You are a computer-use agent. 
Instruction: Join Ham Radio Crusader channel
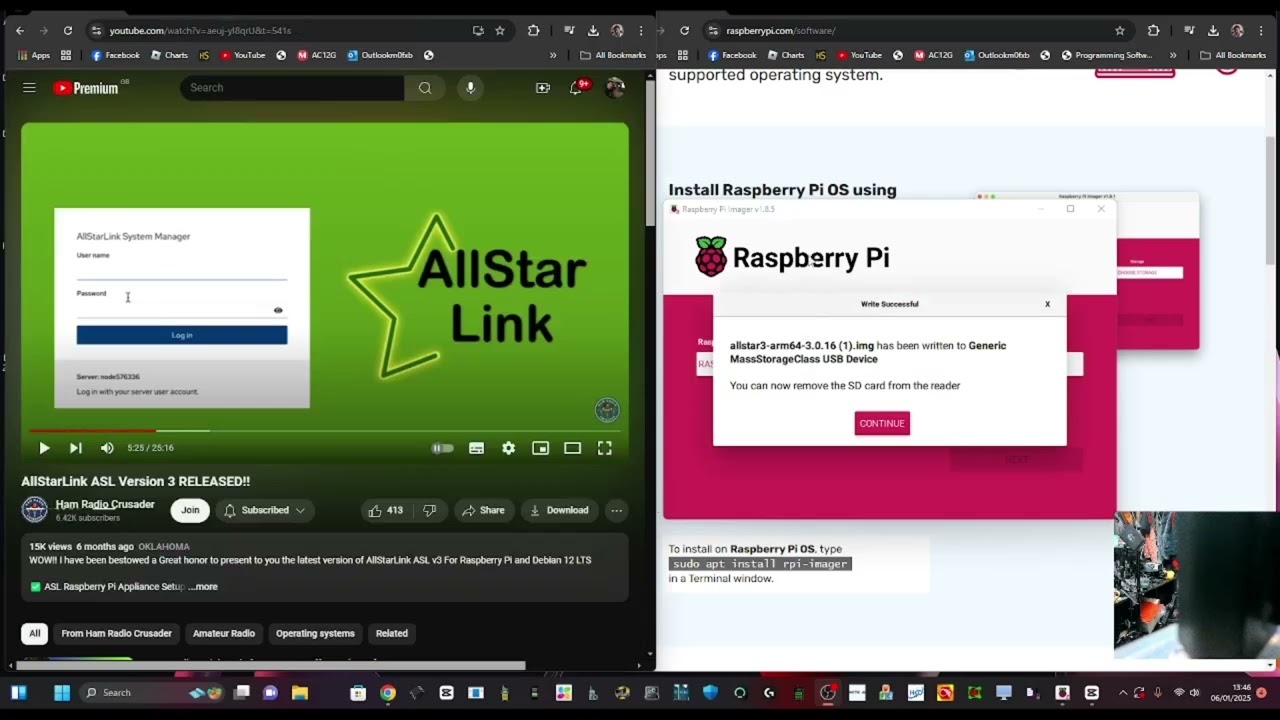[190, 510]
